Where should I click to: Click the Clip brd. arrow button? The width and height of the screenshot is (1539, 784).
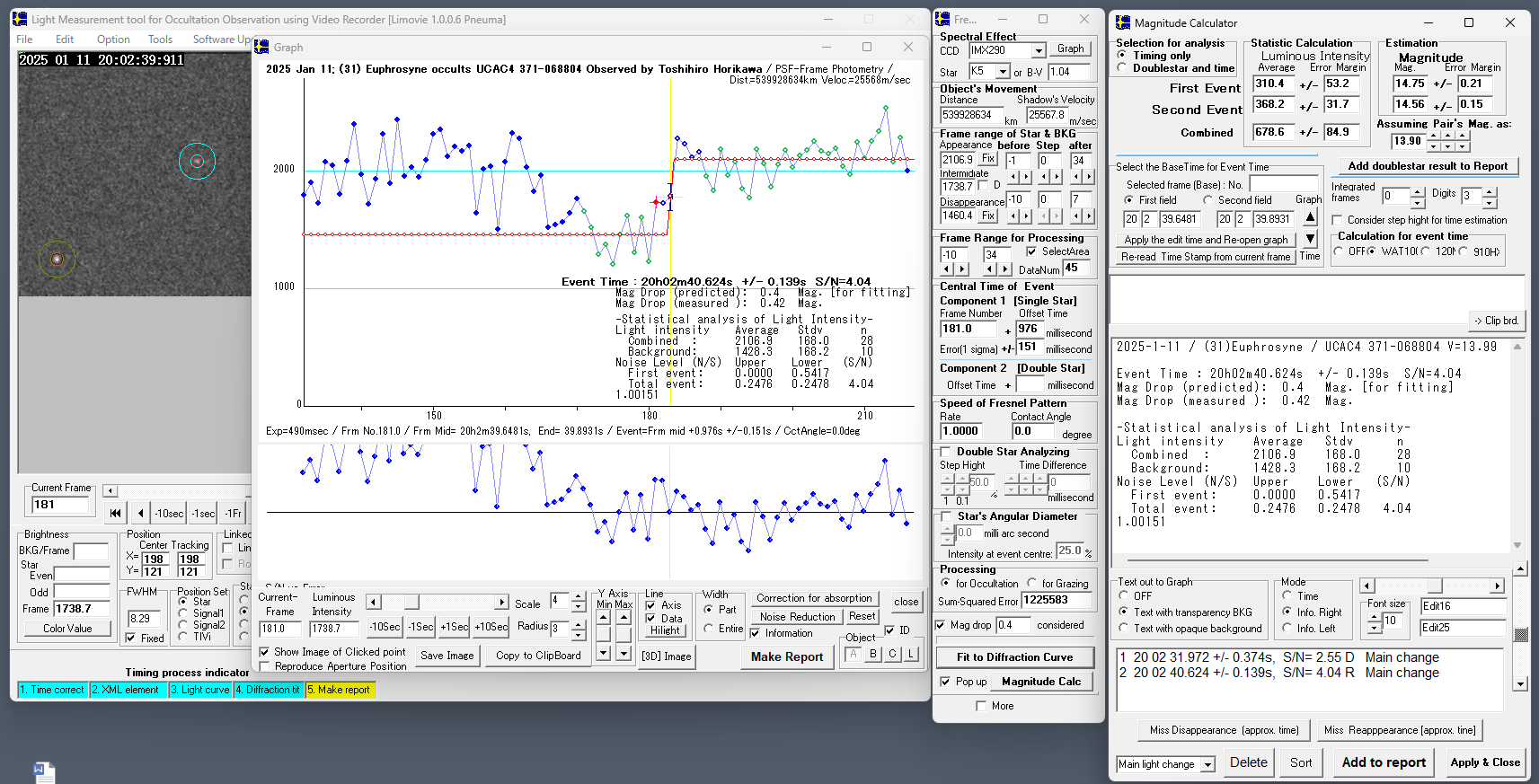(x=1496, y=321)
